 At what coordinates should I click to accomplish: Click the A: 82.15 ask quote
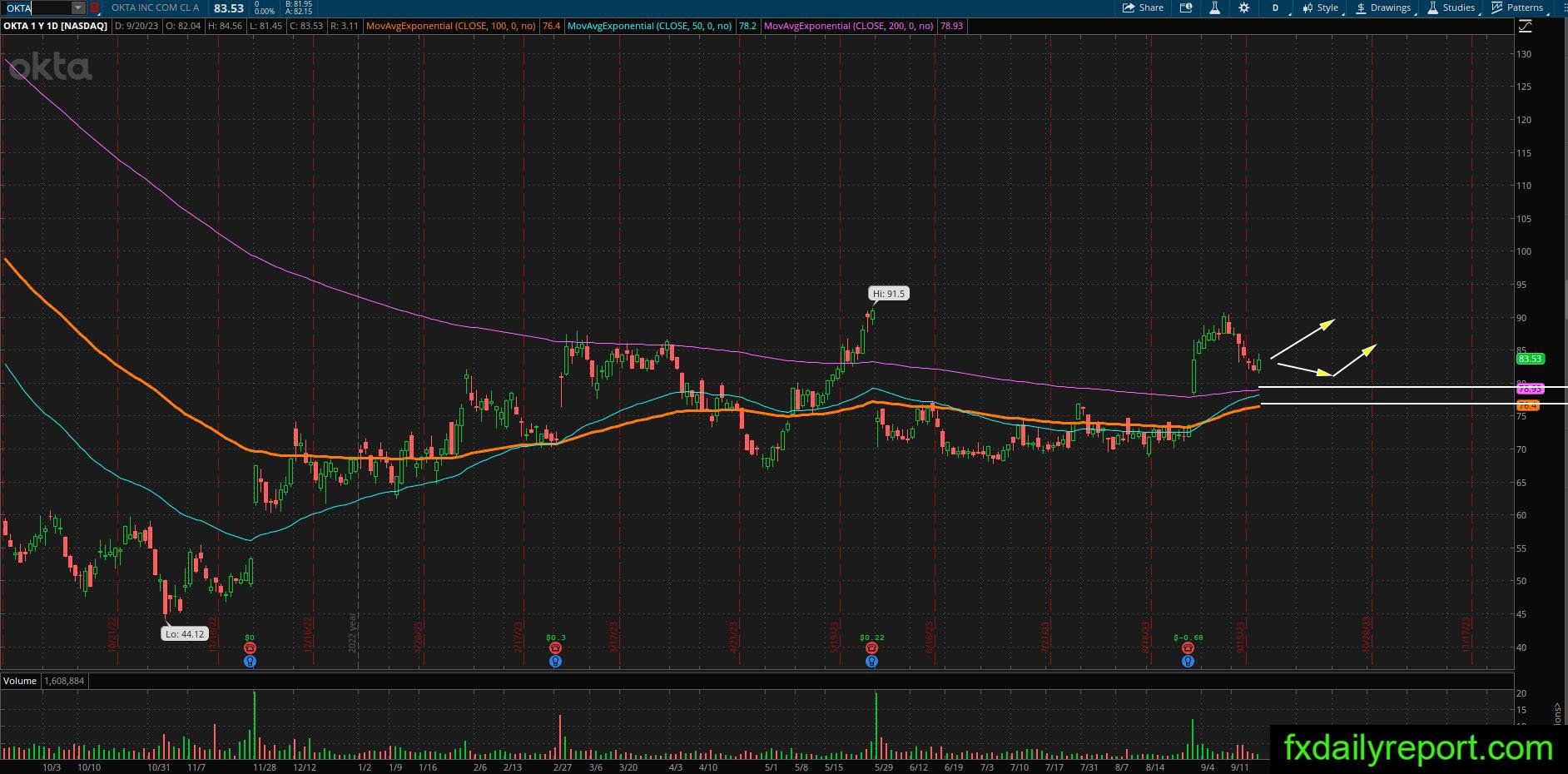(298, 12)
